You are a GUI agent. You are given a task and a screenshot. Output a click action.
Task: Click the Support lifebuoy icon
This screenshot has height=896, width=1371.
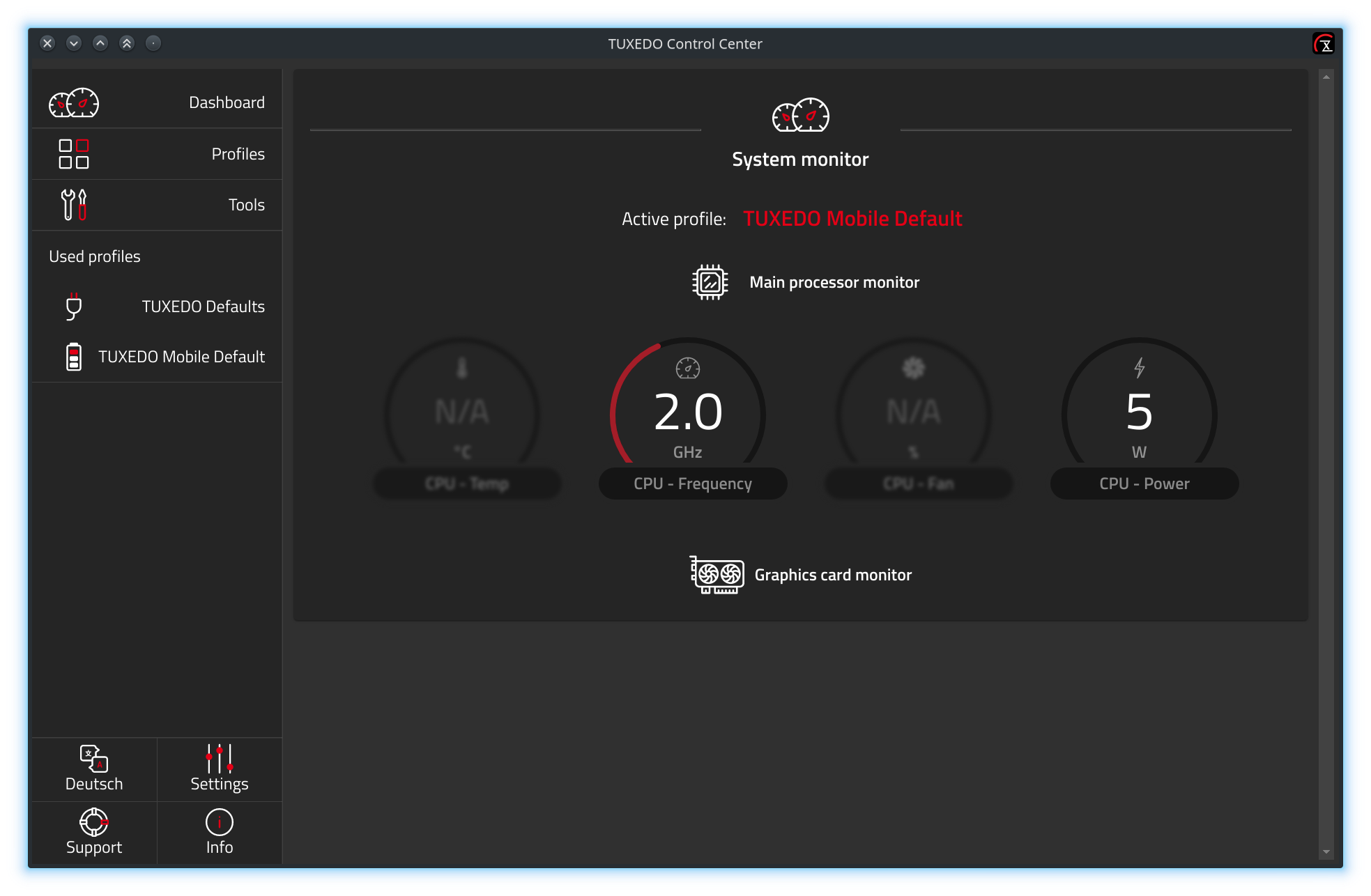point(94,822)
